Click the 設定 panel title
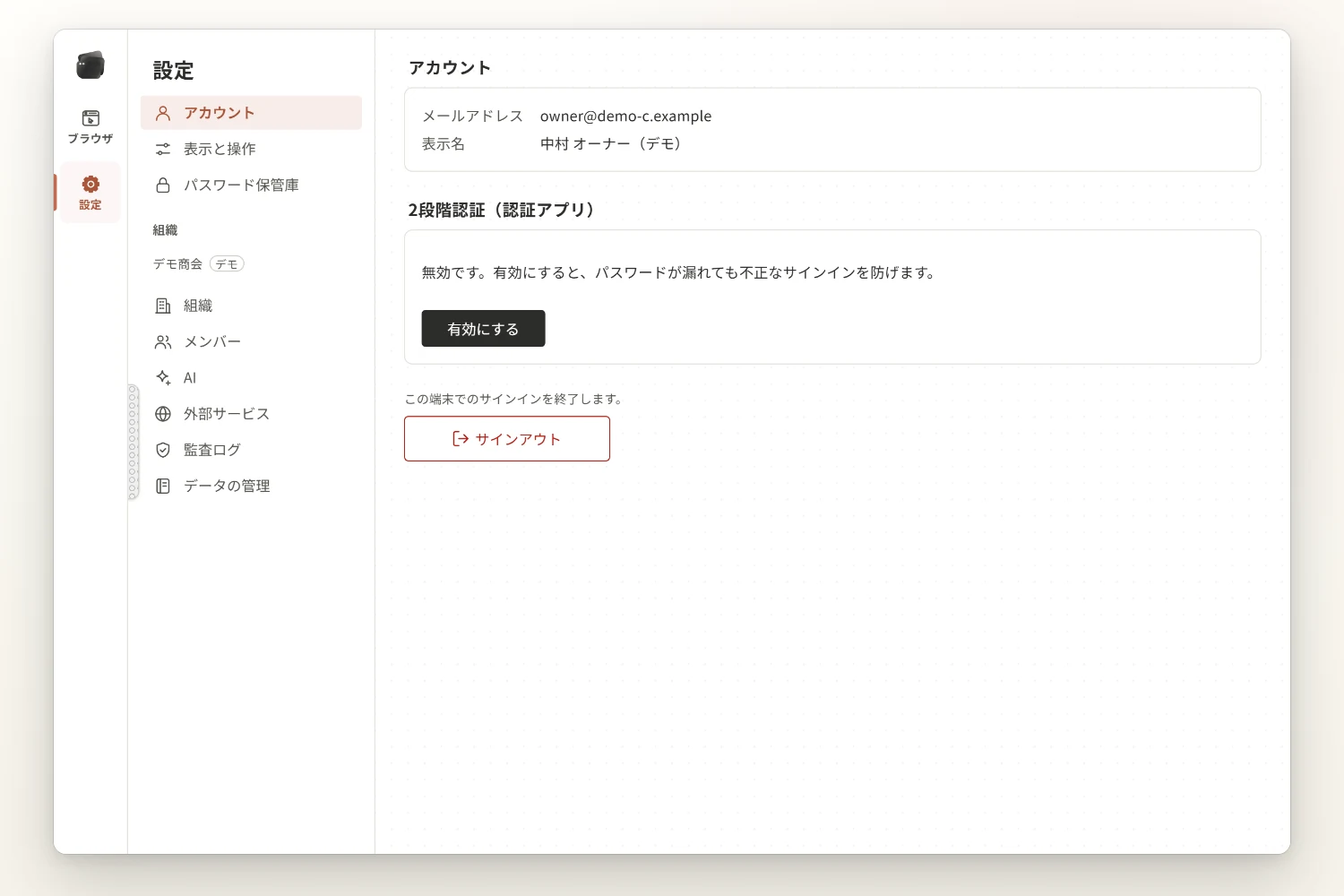Screen dimensions: 1344x896 [x=174, y=70]
